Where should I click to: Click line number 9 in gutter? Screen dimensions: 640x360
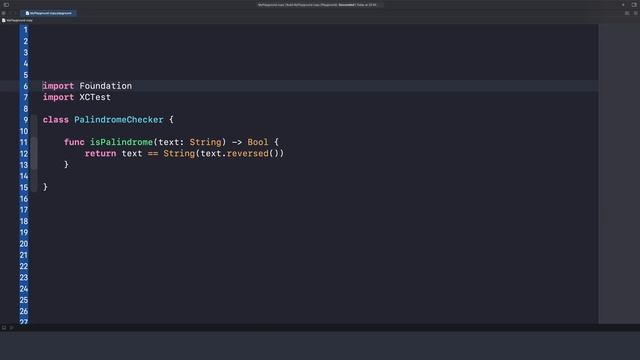(x=25, y=120)
